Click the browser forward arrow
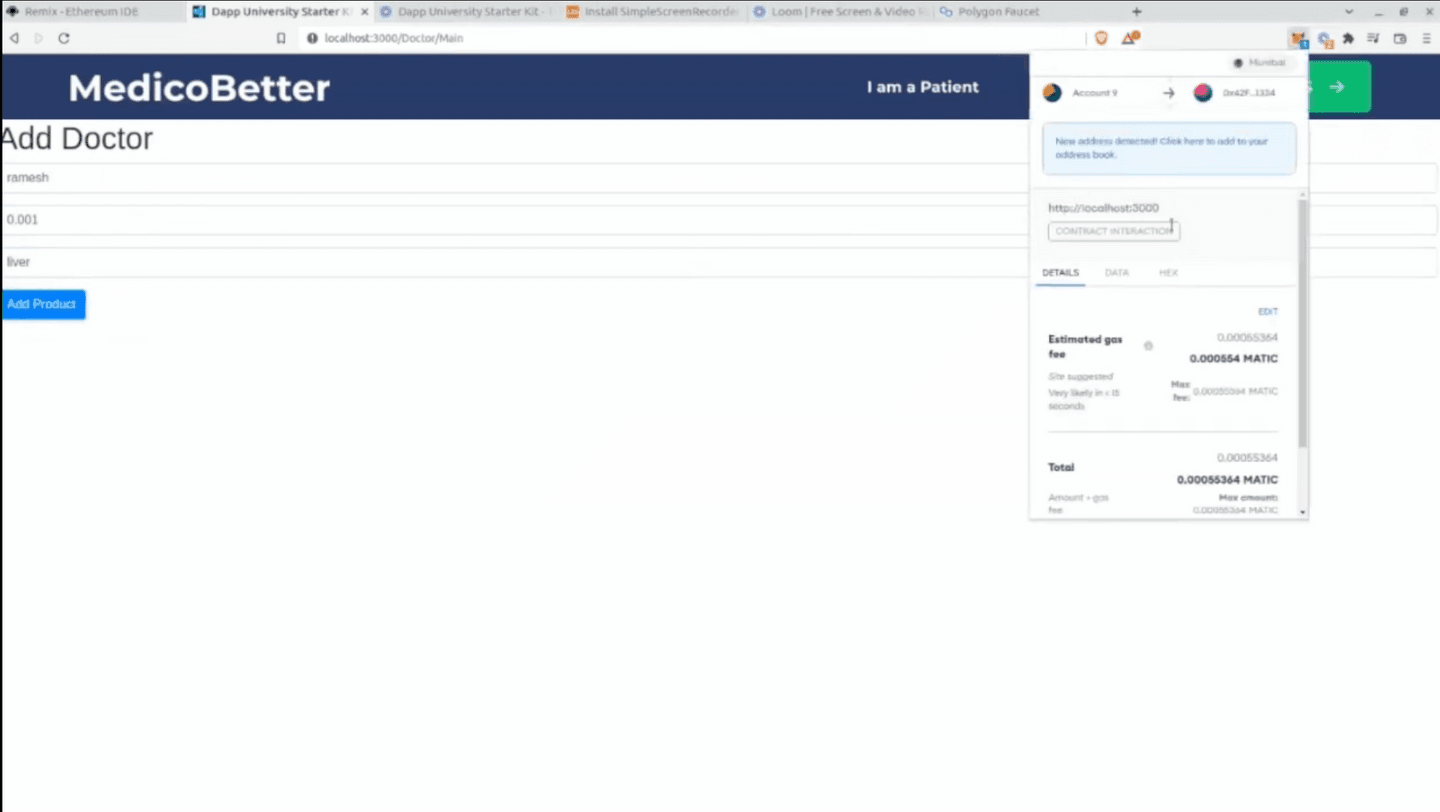The image size is (1440, 812). (39, 38)
